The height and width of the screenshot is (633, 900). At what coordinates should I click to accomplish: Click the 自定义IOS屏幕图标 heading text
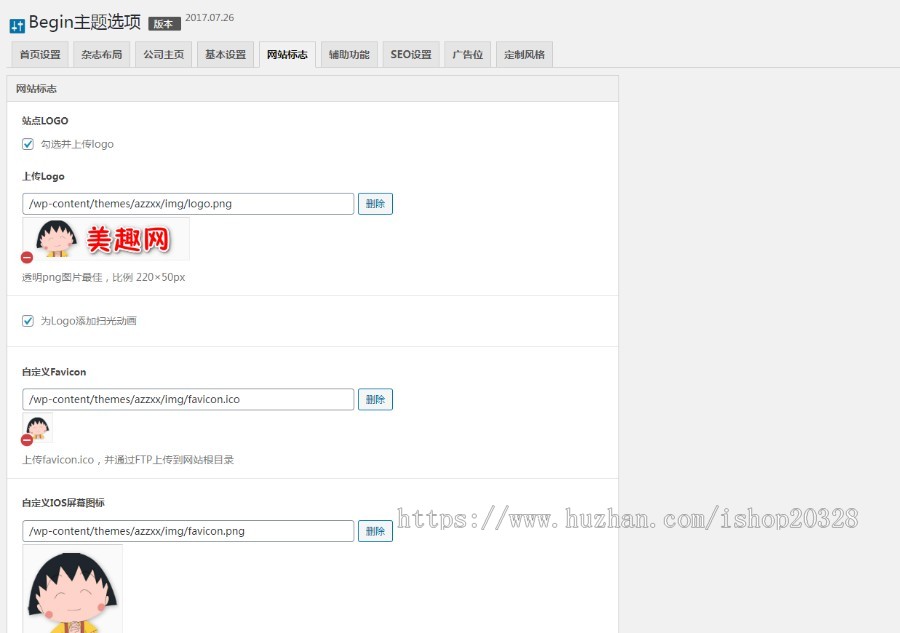click(x=63, y=503)
